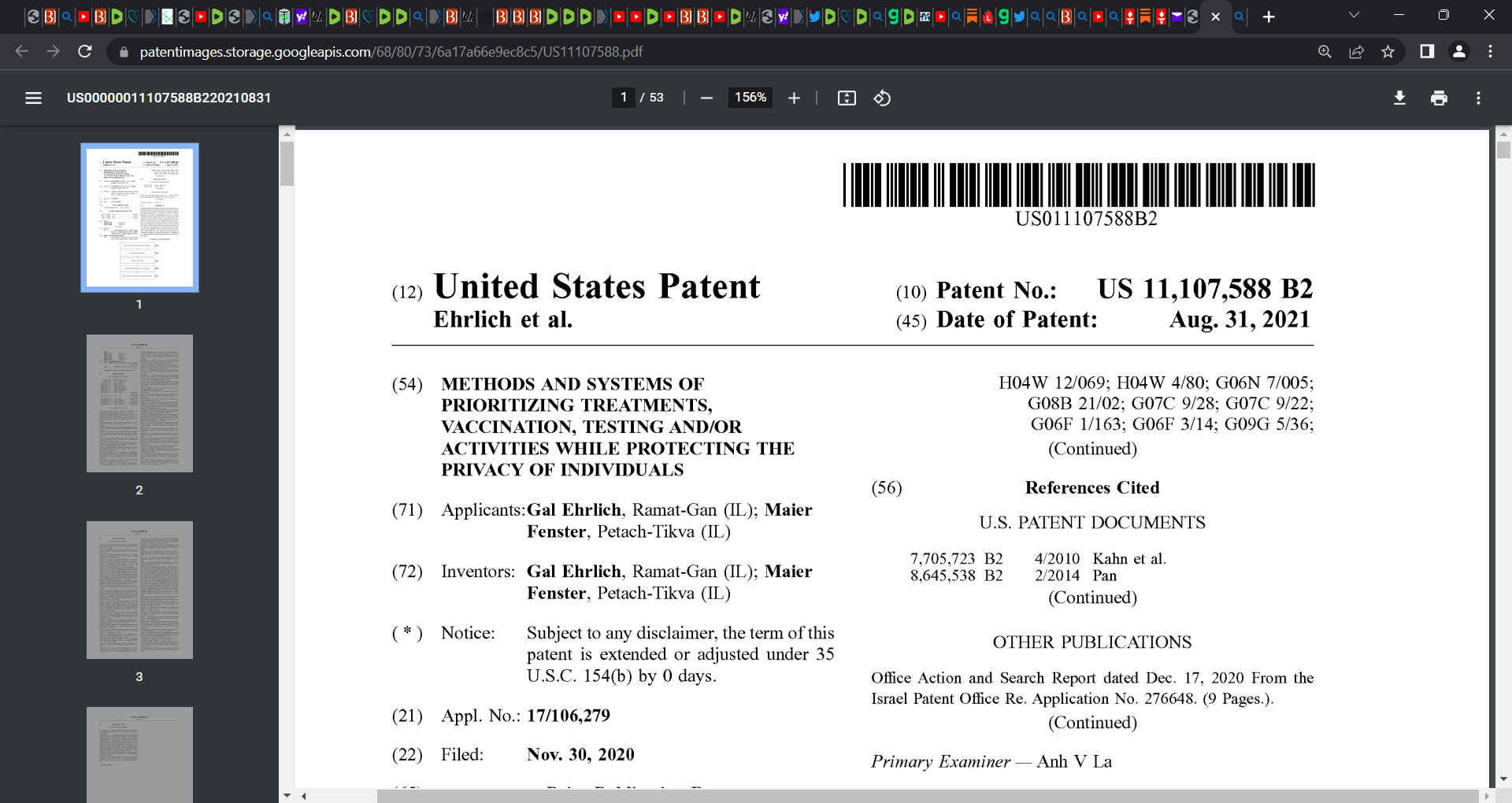The height and width of the screenshot is (803, 1512).
Task: Click the document title US00000011107588B220210831
Action: [x=169, y=98]
